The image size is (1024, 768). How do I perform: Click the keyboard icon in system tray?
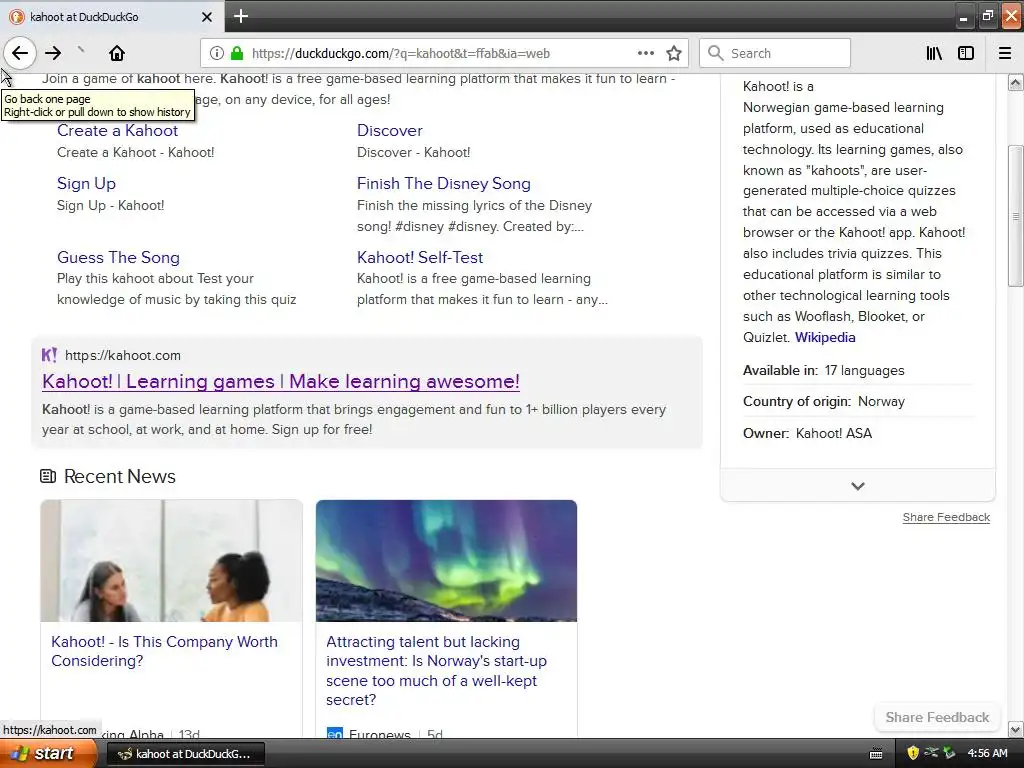[x=876, y=754]
